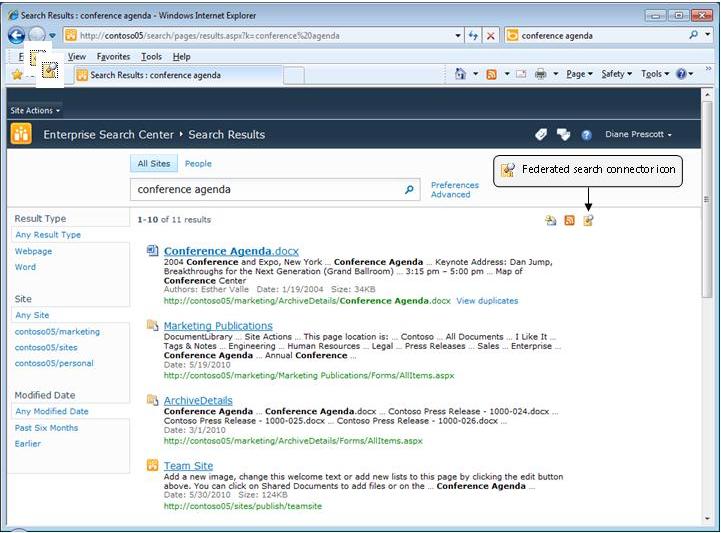Refine by contoso05/sites

(x=46, y=347)
